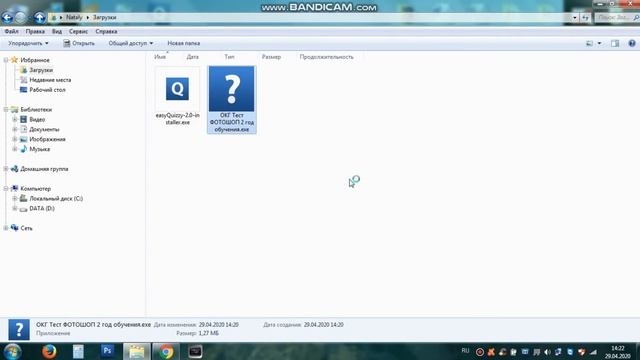Select the Документы library
640x360 pixels.
pyautogui.click(x=44, y=129)
